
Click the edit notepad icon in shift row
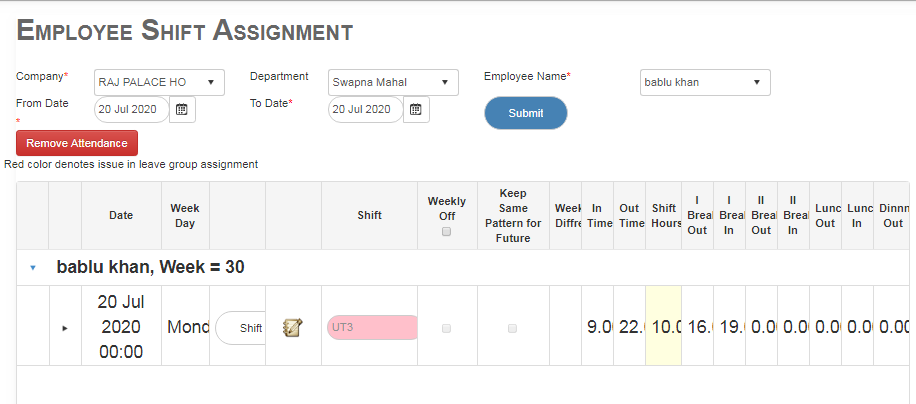pos(293,327)
